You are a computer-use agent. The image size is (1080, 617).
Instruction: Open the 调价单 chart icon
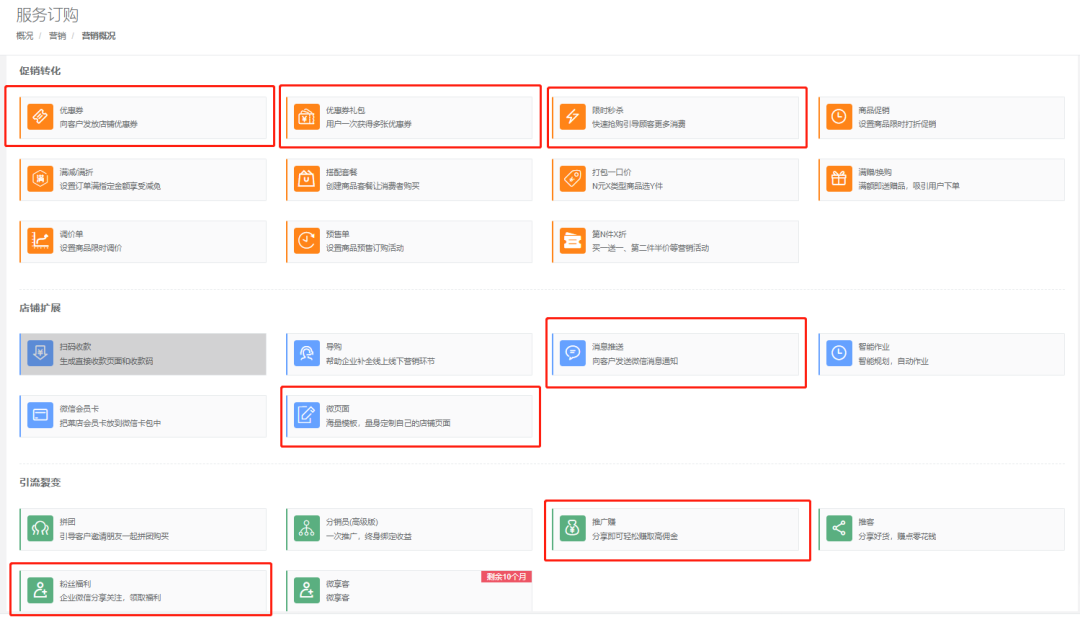(40, 240)
